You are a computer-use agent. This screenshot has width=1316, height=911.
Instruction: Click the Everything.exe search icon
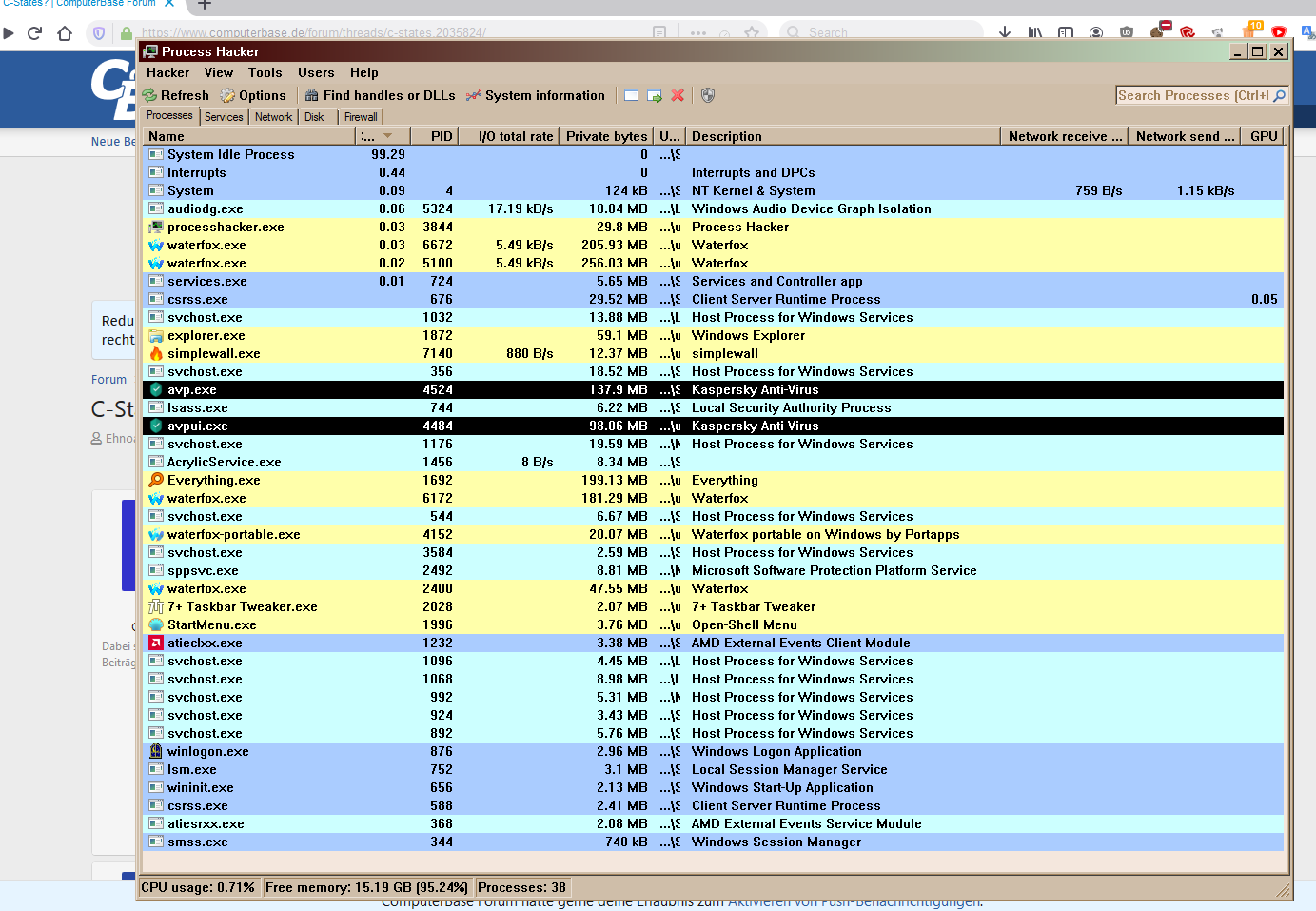(x=156, y=480)
